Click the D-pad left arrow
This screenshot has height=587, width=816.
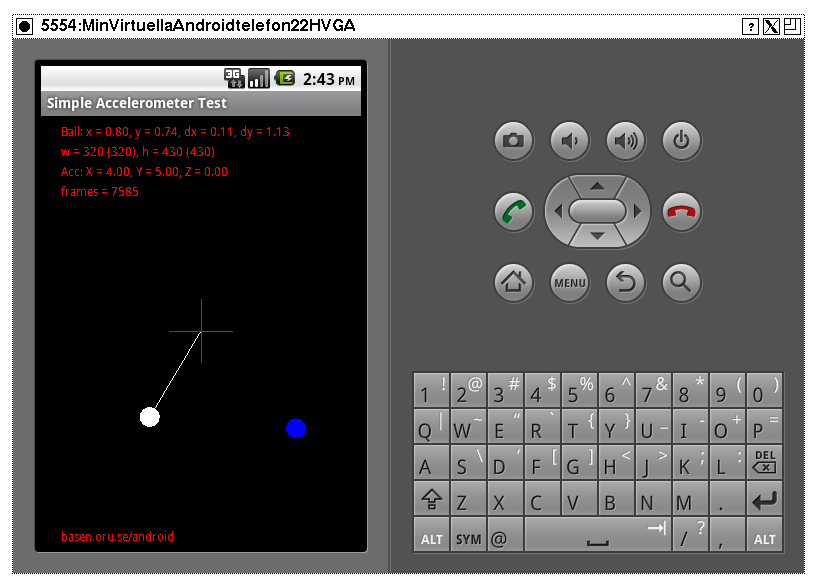(x=558, y=211)
